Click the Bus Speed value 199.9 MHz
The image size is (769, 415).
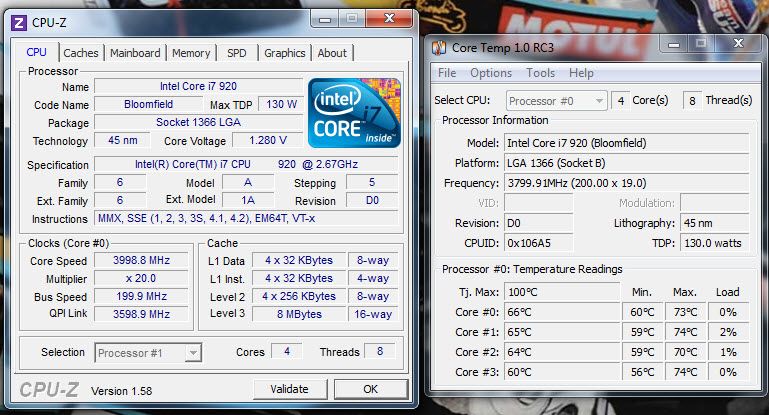141,296
